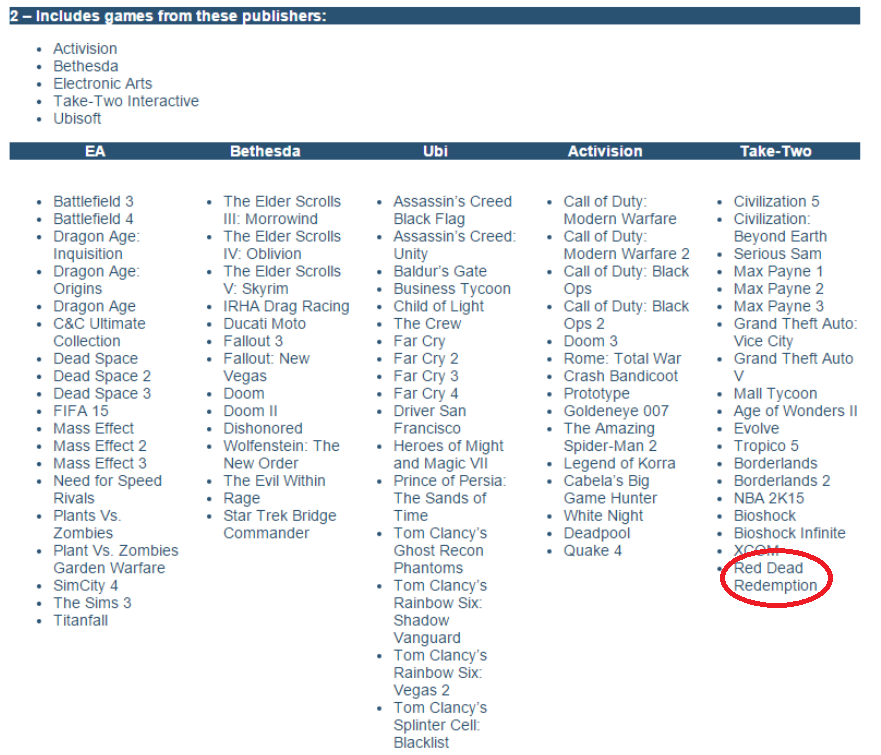
Task: Select 'Electronic Arts' in the publishers list
Action: pyautogui.click(x=103, y=84)
